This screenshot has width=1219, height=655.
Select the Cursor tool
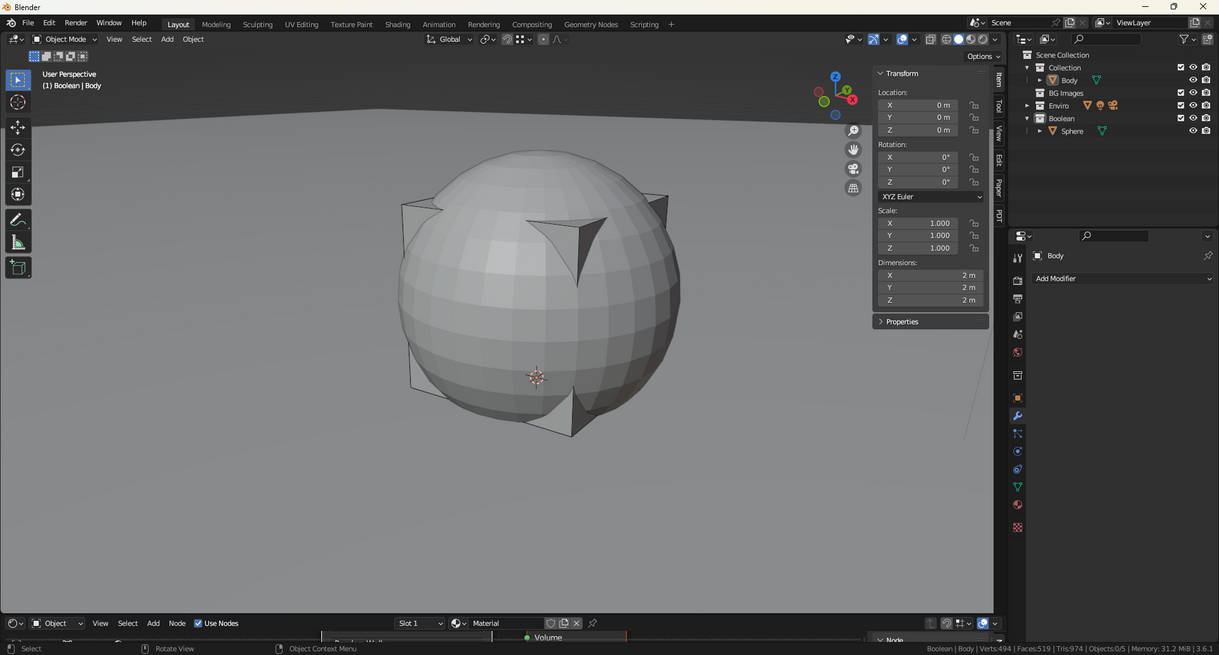18,102
